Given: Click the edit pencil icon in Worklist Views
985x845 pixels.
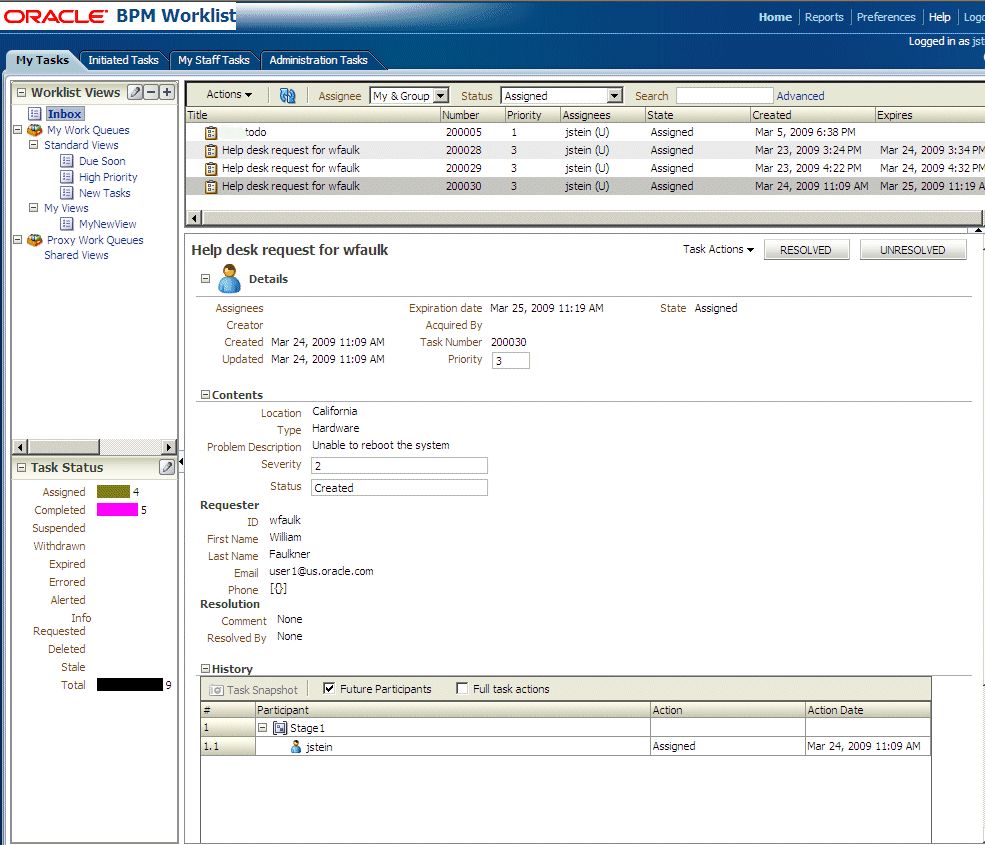Looking at the screenshot, I should pyautogui.click(x=135, y=92).
